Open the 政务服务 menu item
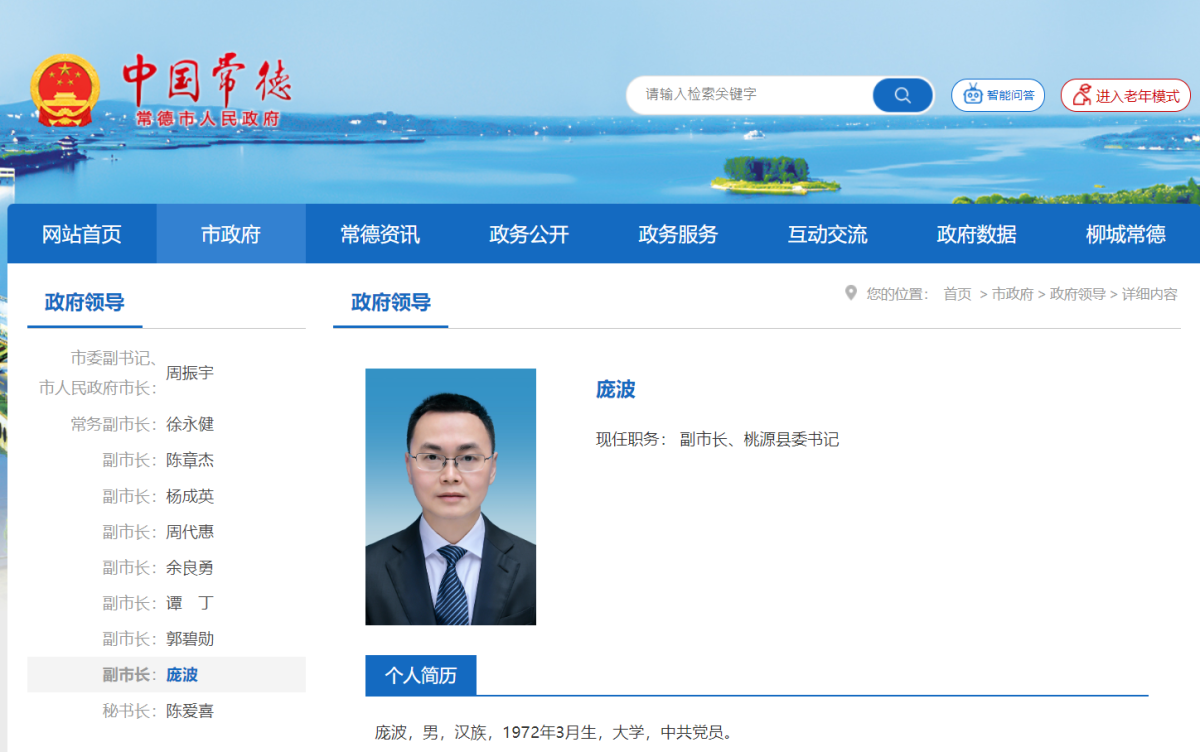 pos(678,234)
